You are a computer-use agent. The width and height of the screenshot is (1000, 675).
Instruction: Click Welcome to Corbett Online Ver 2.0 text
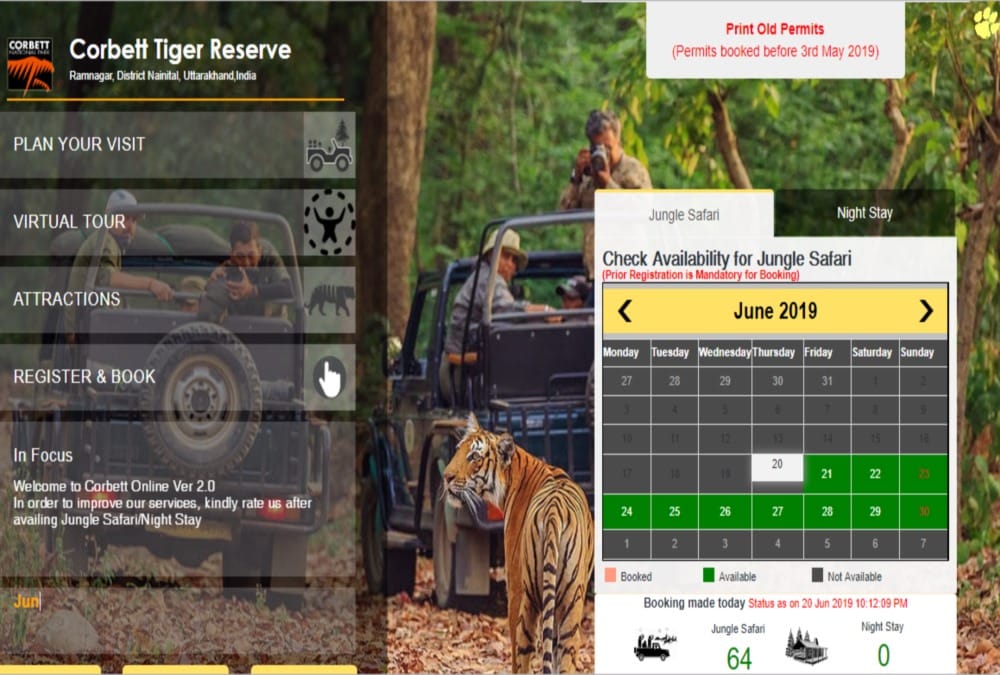pos(114,486)
